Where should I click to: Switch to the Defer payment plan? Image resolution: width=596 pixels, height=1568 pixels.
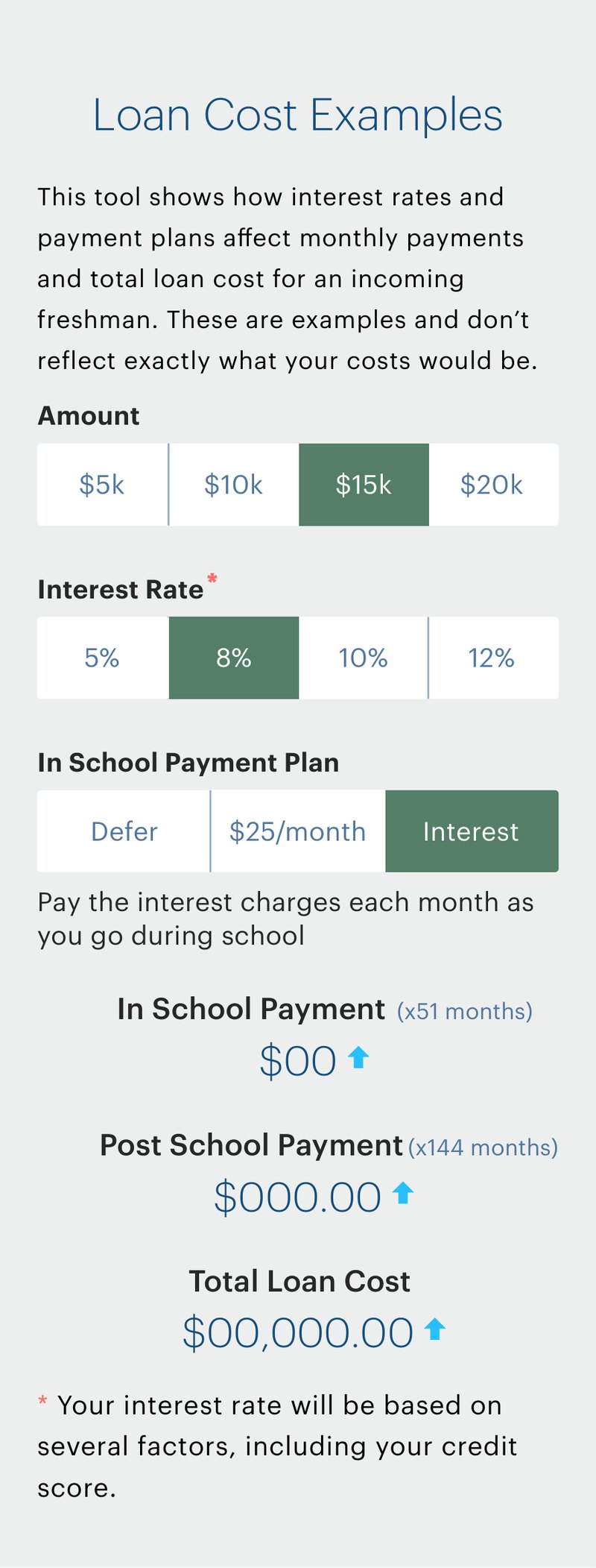[x=124, y=831]
